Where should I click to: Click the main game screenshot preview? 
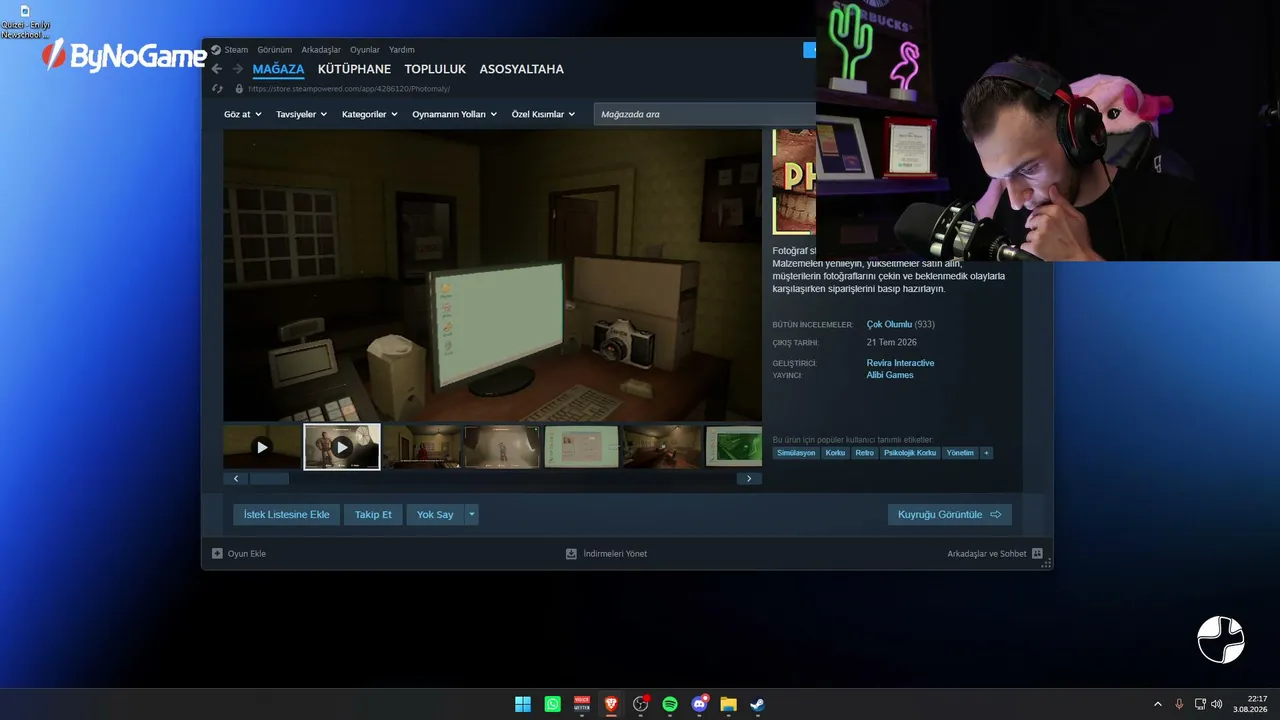[492, 275]
